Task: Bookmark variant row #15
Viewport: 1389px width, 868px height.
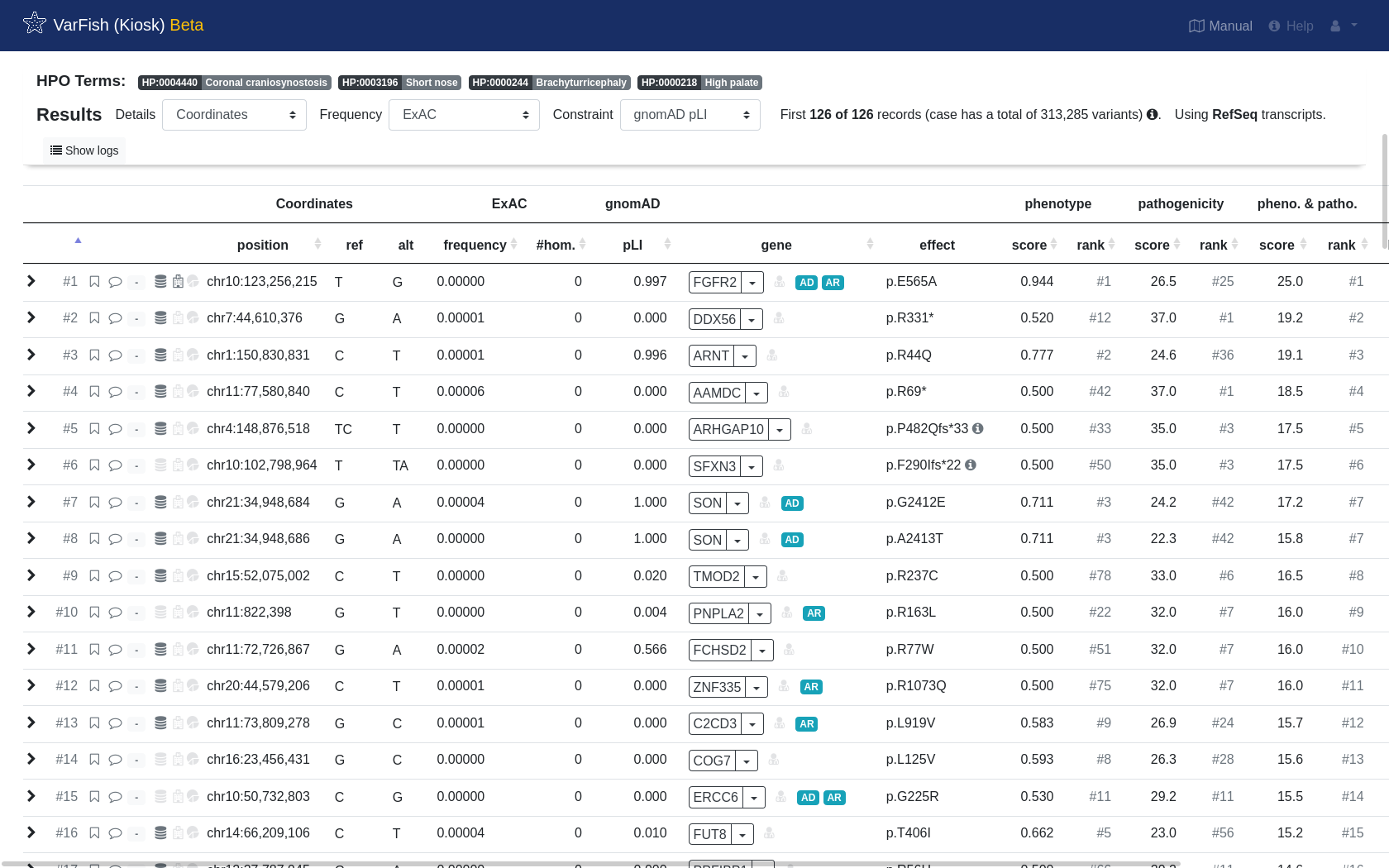Action: pyautogui.click(x=94, y=797)
